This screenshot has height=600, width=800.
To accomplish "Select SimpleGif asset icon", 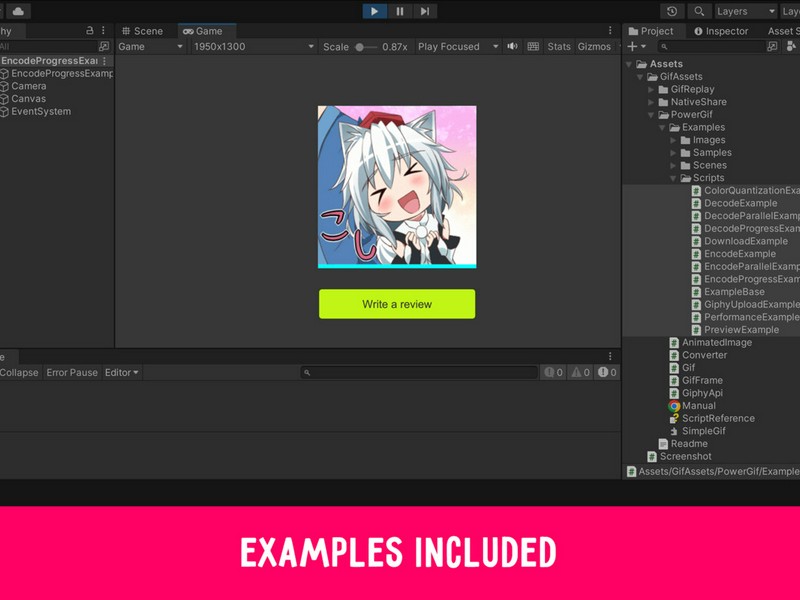I will click(674, 431).
